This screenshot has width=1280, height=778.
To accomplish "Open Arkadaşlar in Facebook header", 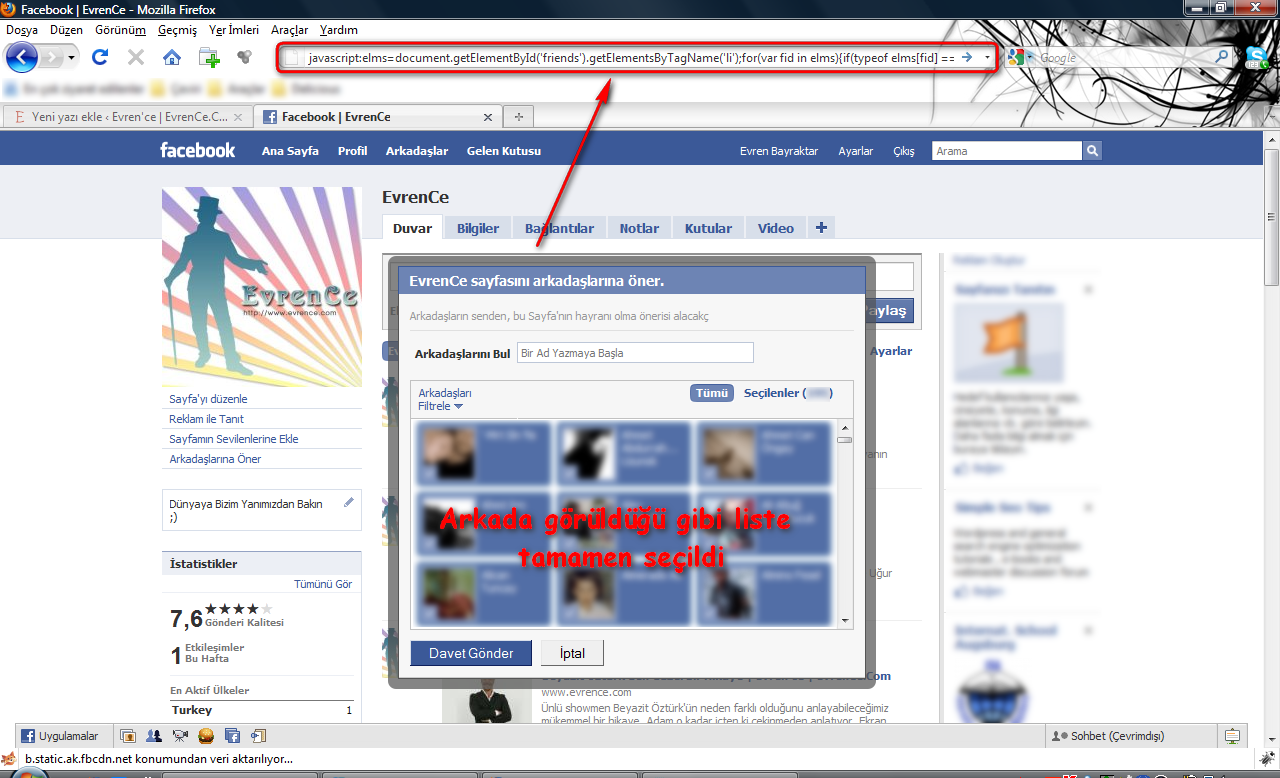I will click(x=417, y=151).
